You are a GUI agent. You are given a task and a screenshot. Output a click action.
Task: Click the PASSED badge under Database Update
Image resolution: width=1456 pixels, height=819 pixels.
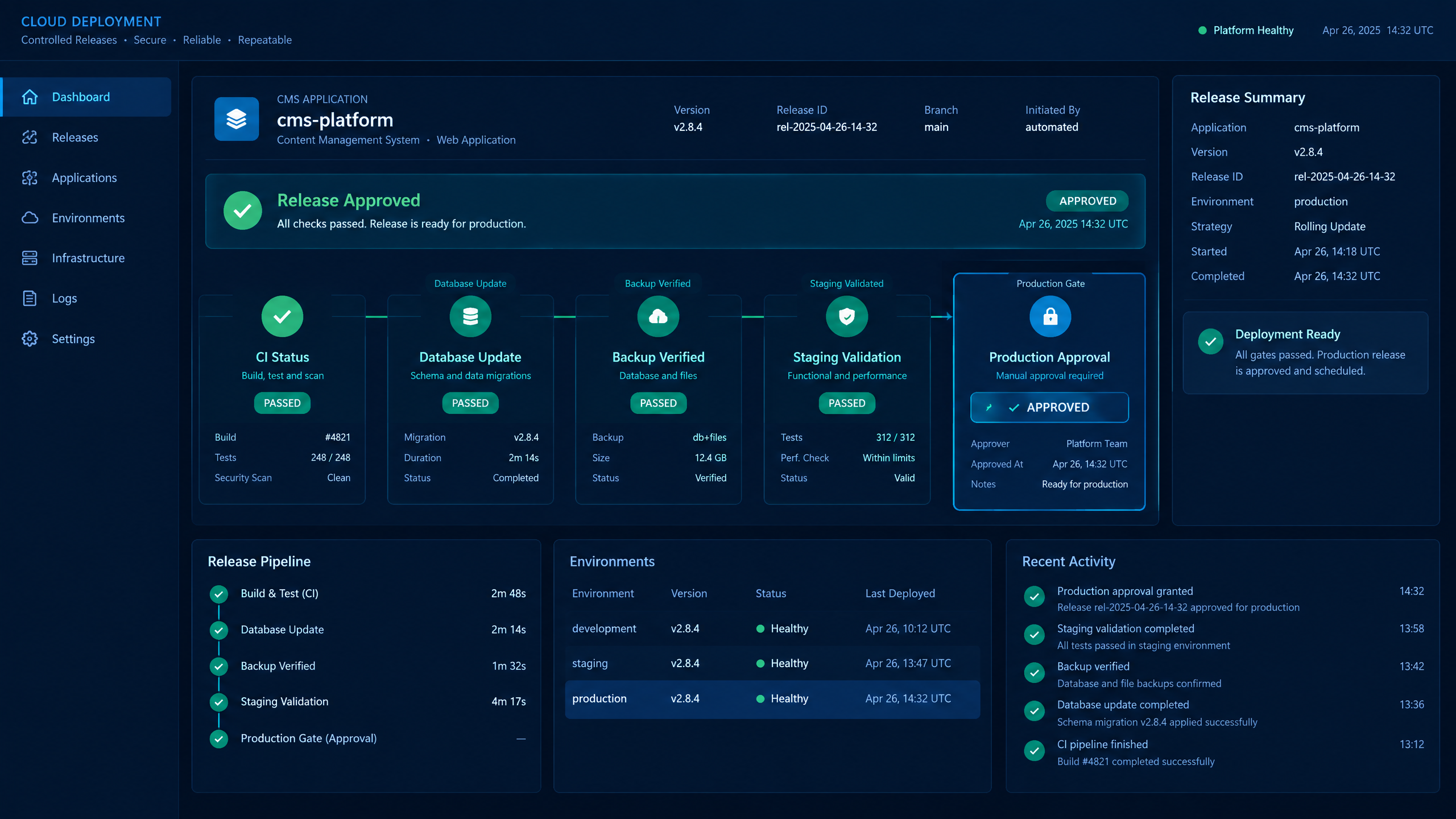[x=470, y=403]
